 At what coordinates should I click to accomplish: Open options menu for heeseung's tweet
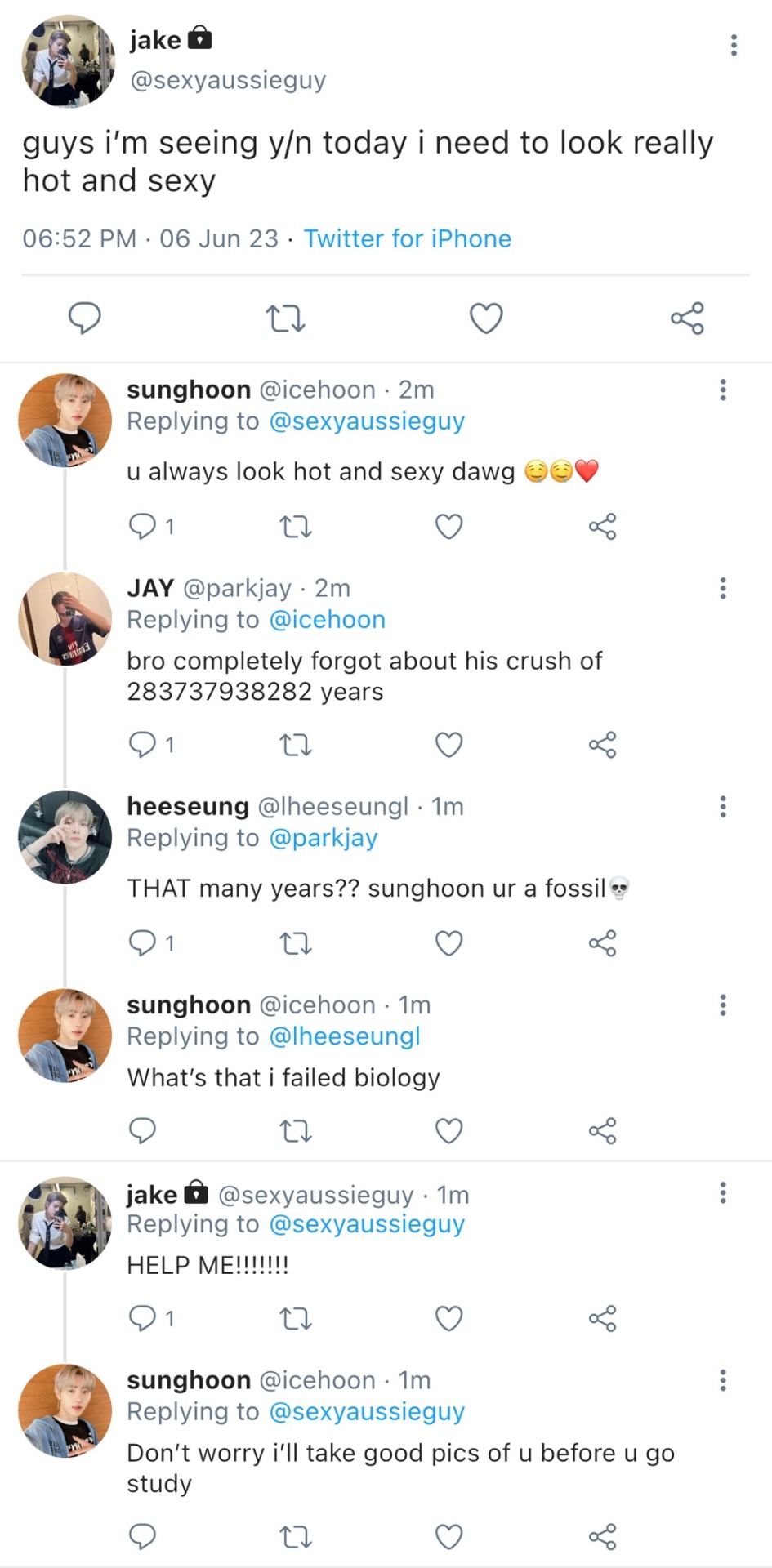pos(722,807)
